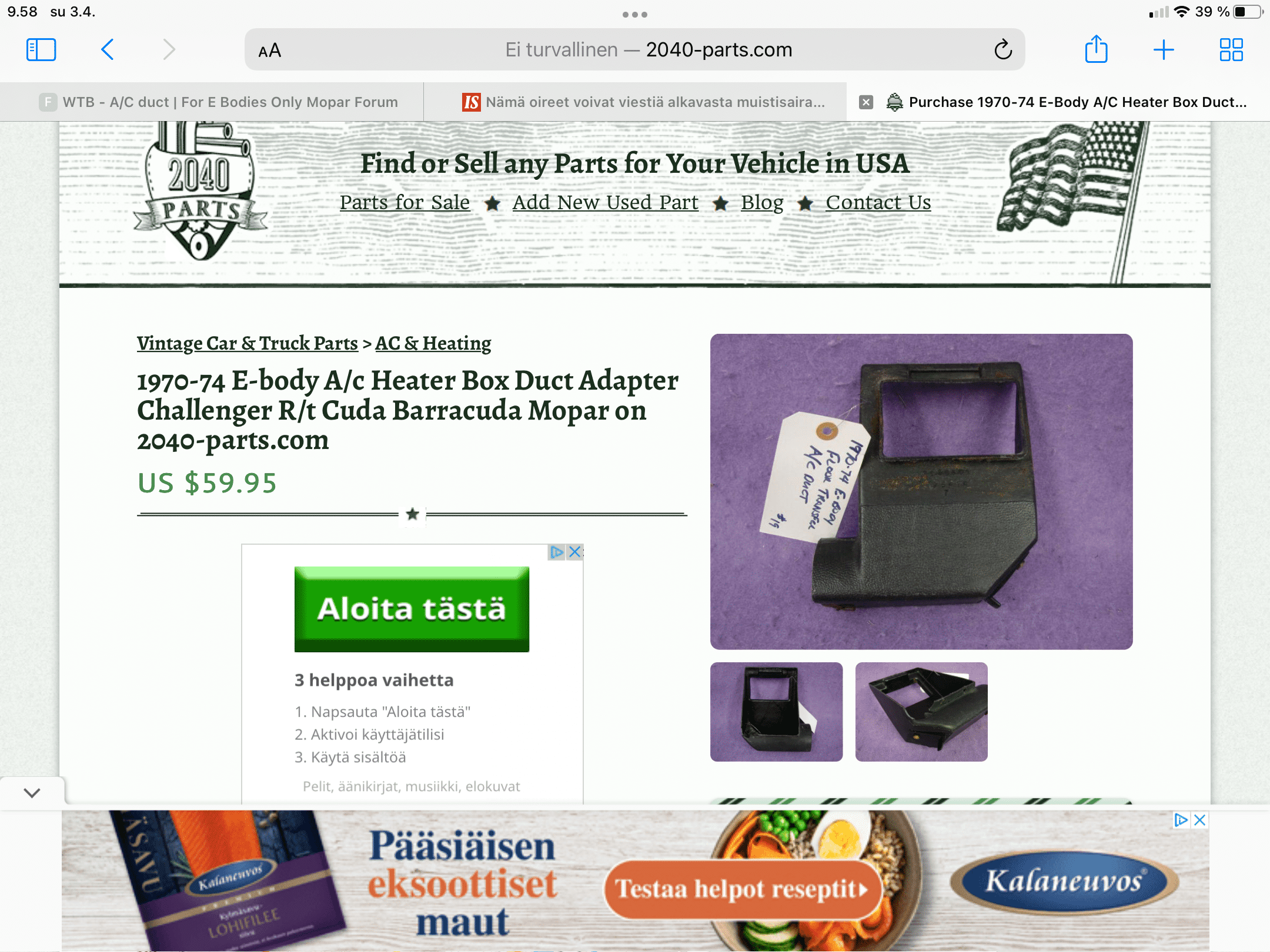
Task: Open the Add New Used Part link
Action: pos(605,202)
